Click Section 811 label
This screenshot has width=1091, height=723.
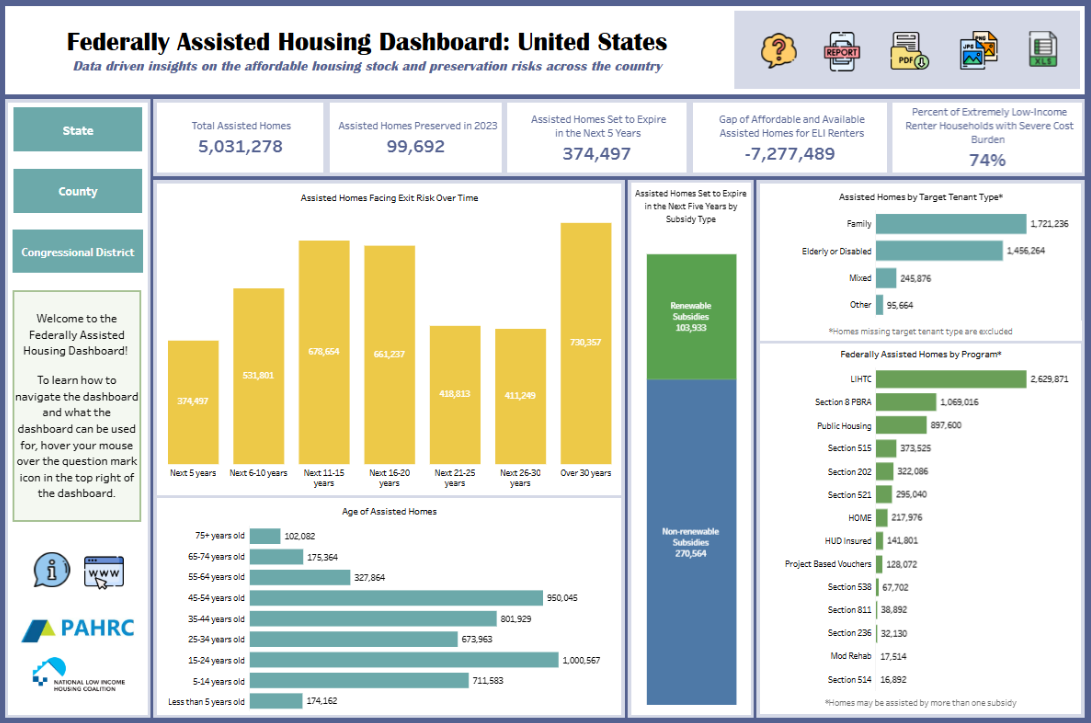pos(849,610)
